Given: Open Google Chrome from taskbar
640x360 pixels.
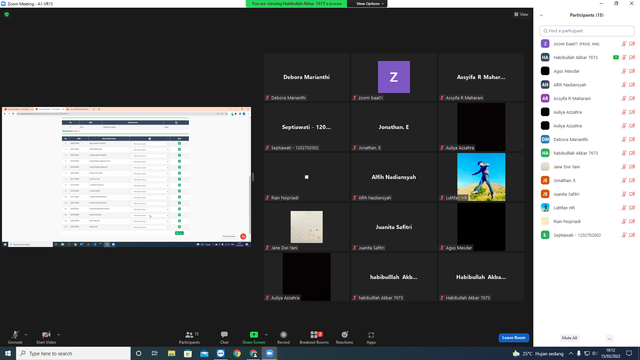Looking at the screenshot, I should point(237,353).
